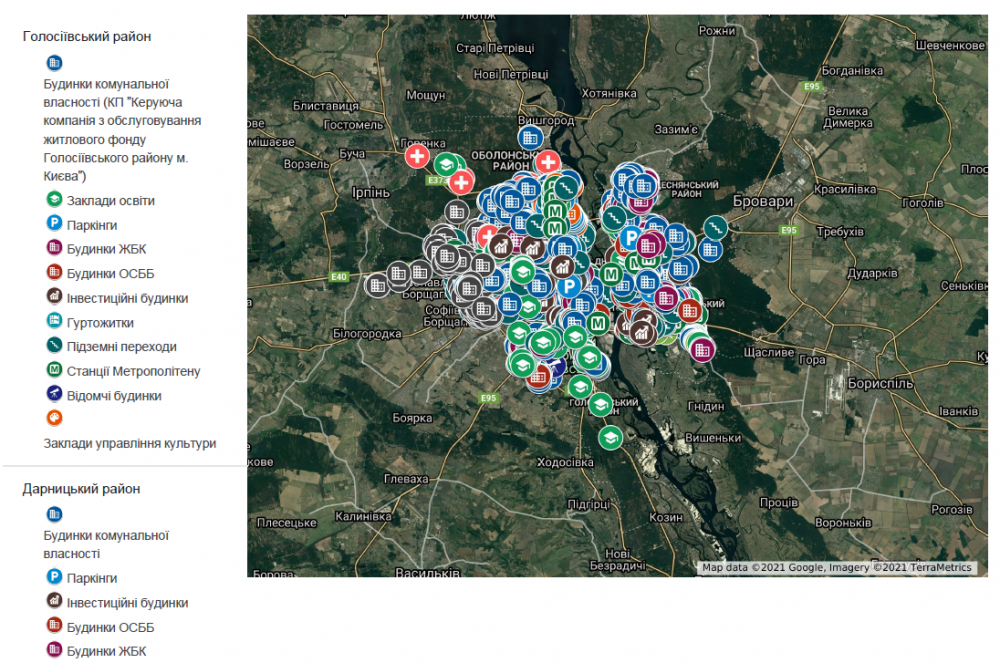Click Будинки ОСББ label under Дарницький район
This screenshot has height=663, width=1000.
coord(110,627)
